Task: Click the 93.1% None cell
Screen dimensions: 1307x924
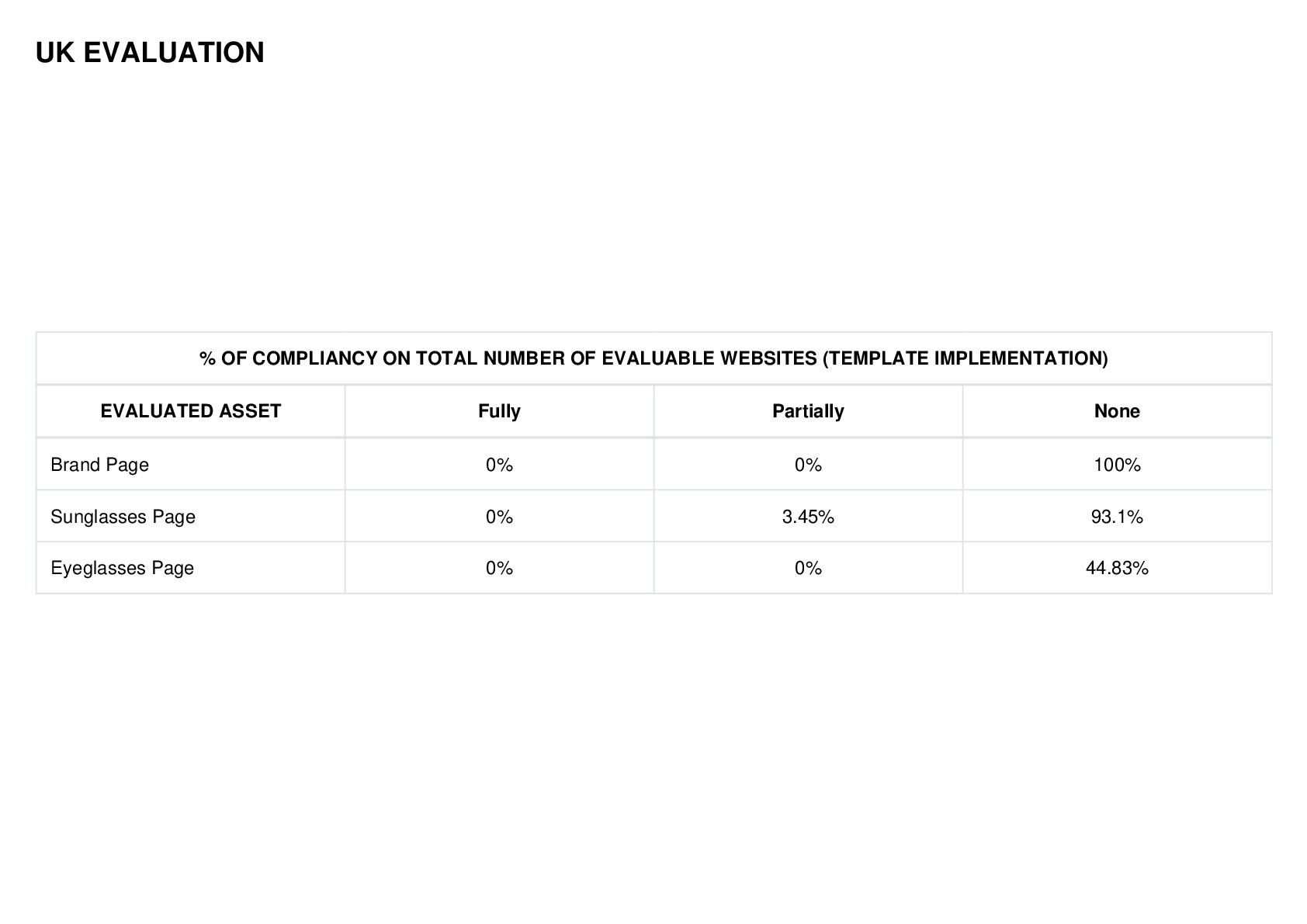Action: (x=1117, y=517)
